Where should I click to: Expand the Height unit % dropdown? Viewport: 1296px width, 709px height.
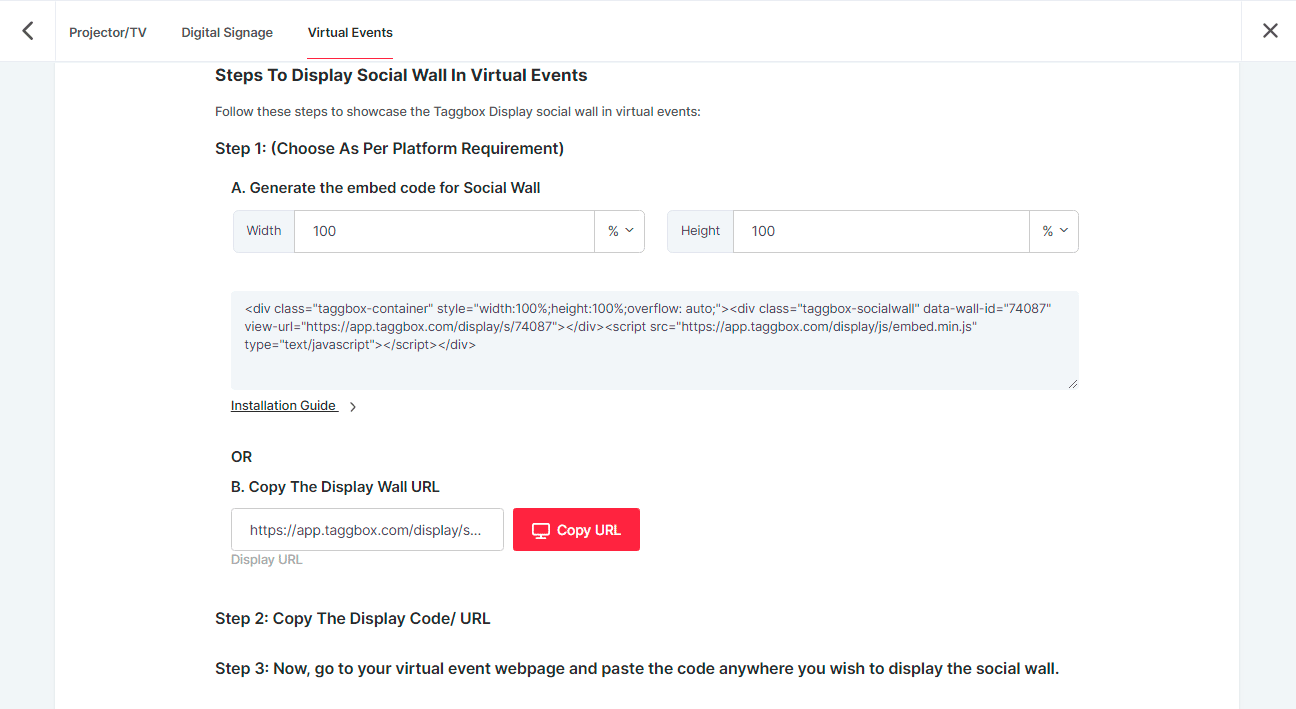point(1054,231)
